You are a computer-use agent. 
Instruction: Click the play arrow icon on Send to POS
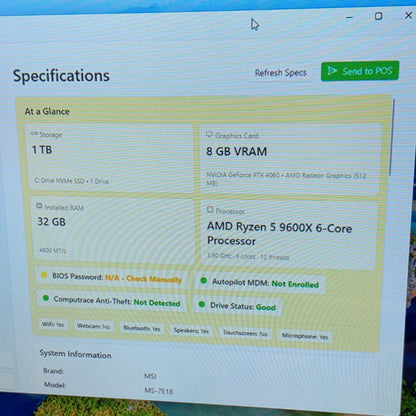click(332, 70)
